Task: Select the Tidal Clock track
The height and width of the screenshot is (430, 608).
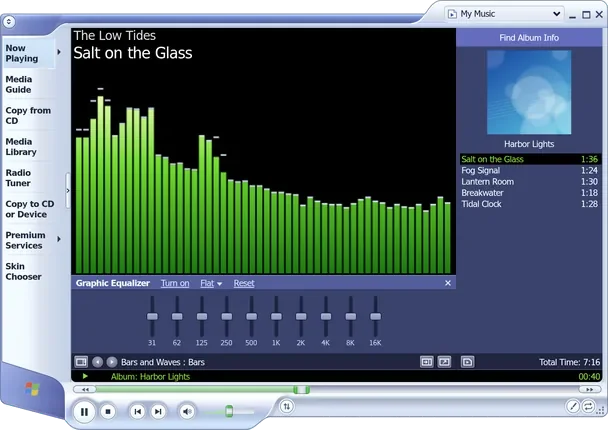Action: click(530, 204)
